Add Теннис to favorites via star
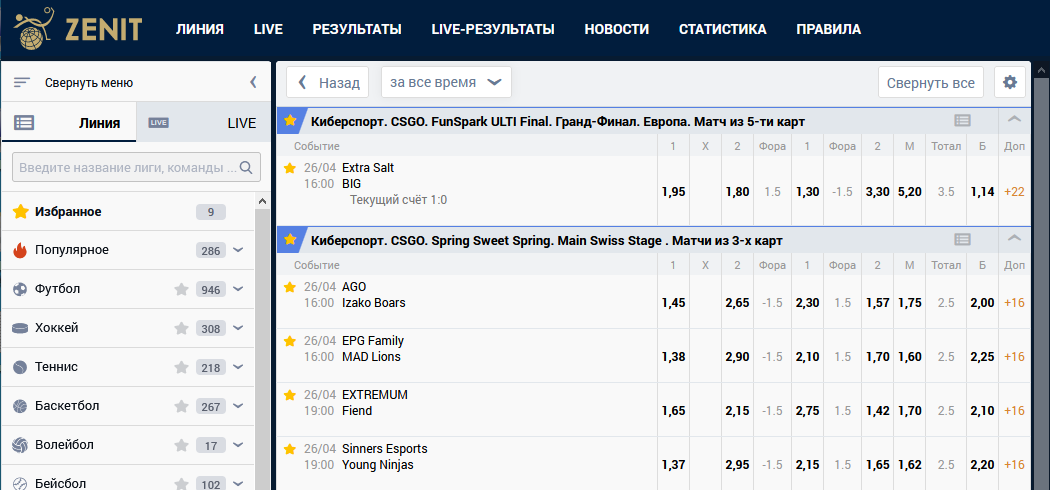Viewport: 1050px width, 490px height. coord(181,367)
